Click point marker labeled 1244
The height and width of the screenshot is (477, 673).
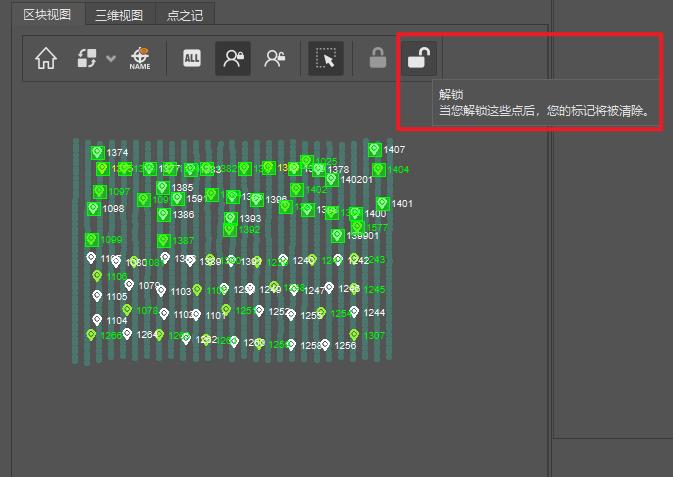pyautogui.click(x=354, y=312)
